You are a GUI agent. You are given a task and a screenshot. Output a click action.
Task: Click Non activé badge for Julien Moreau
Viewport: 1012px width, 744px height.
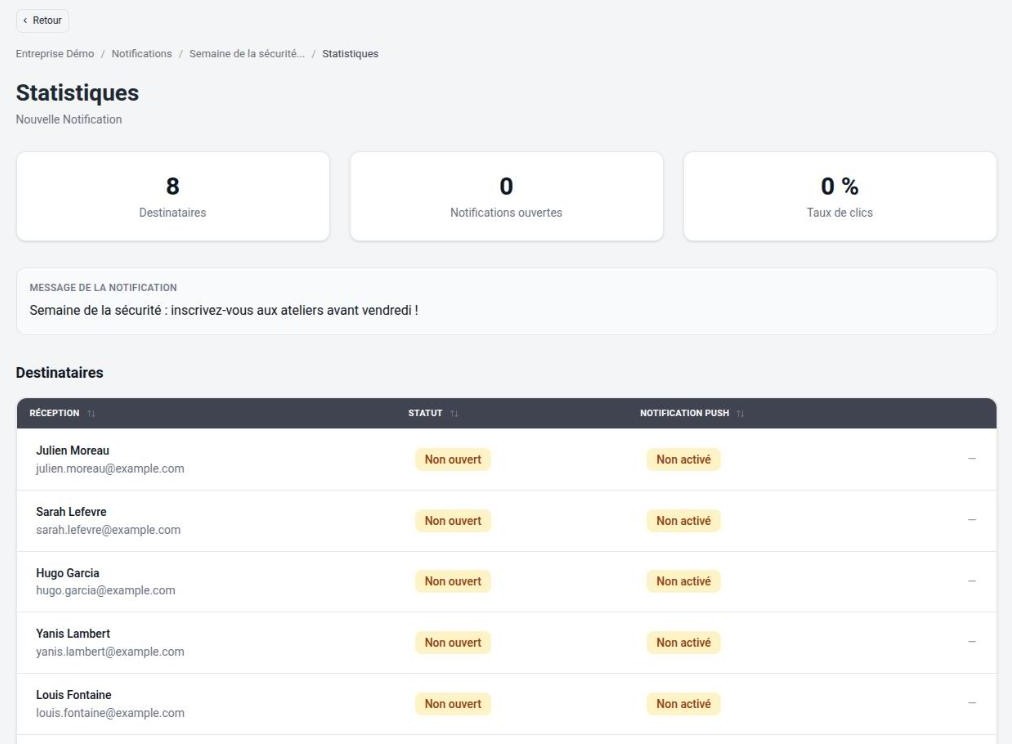click(x=683, y=459)
